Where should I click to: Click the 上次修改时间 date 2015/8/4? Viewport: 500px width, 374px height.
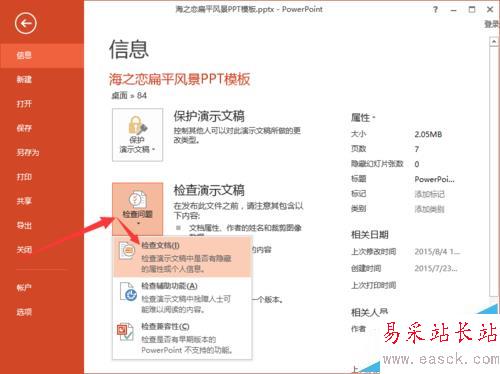[x=437, y=252]
